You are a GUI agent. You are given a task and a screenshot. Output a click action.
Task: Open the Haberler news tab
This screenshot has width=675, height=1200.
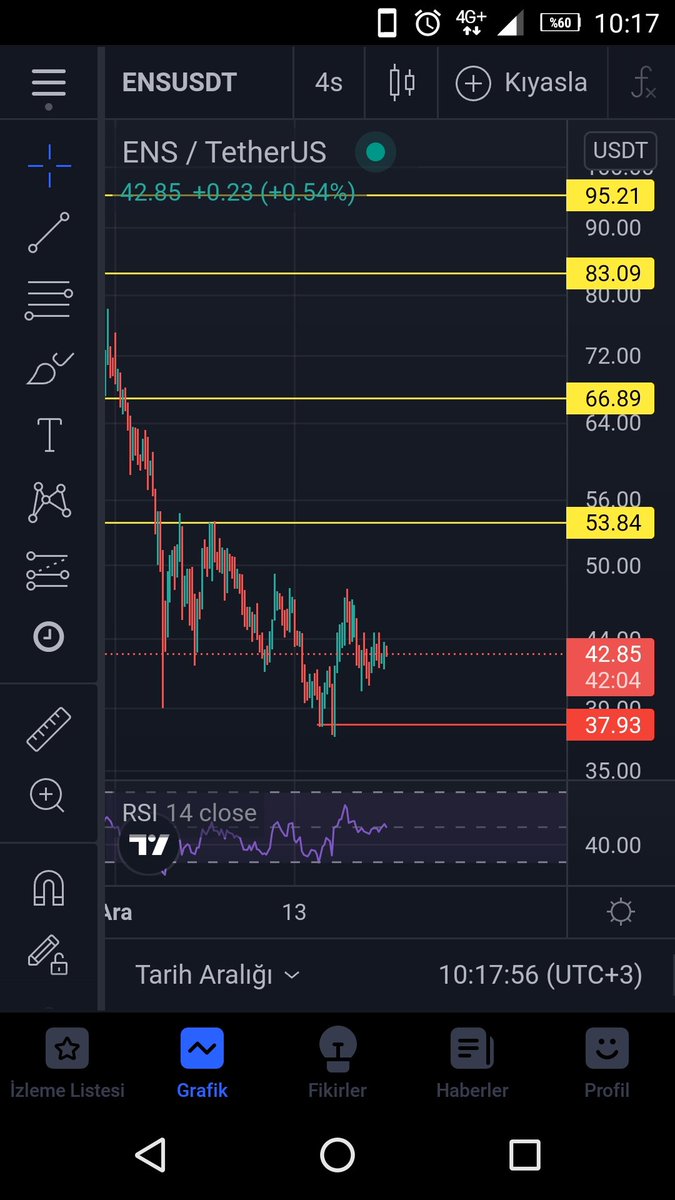(472, 1064)
